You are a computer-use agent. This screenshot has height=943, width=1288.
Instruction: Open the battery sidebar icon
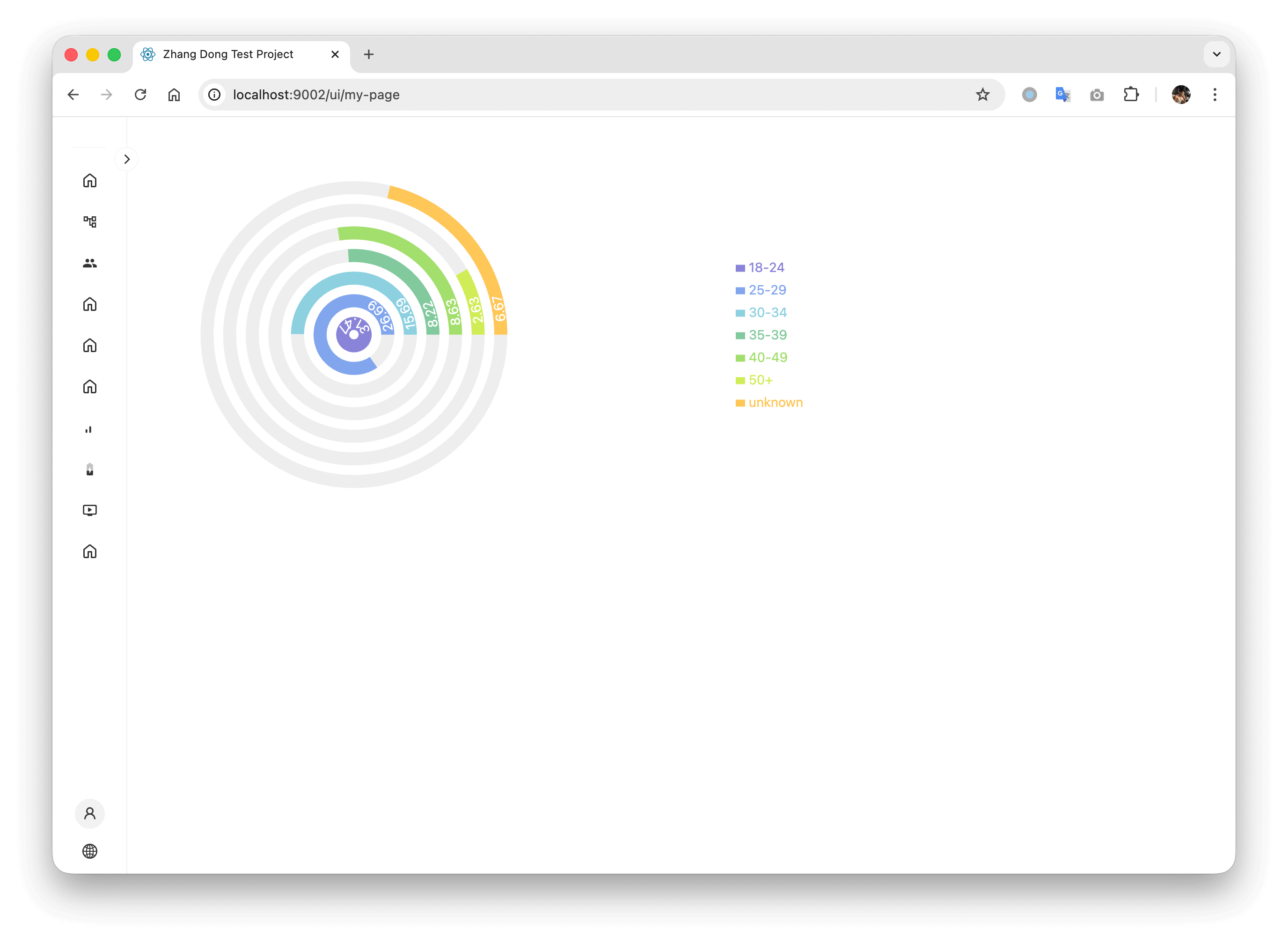(x=89, y=469)
